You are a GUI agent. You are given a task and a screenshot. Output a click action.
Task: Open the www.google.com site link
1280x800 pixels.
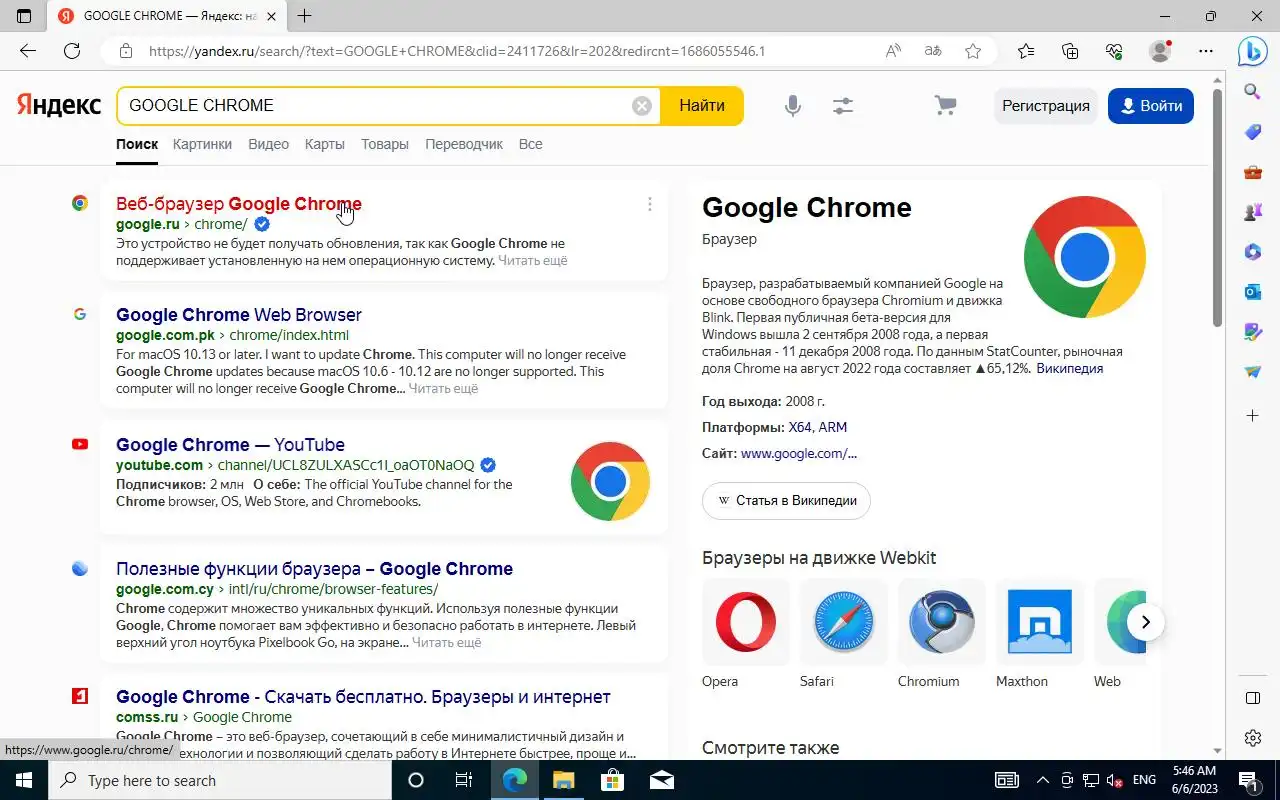tap(798, 453)
